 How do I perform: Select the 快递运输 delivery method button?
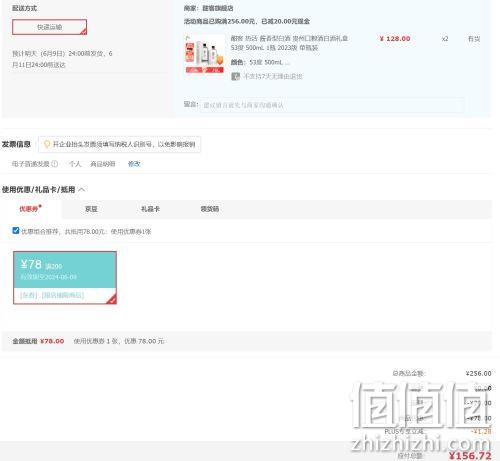pos(50,27)
